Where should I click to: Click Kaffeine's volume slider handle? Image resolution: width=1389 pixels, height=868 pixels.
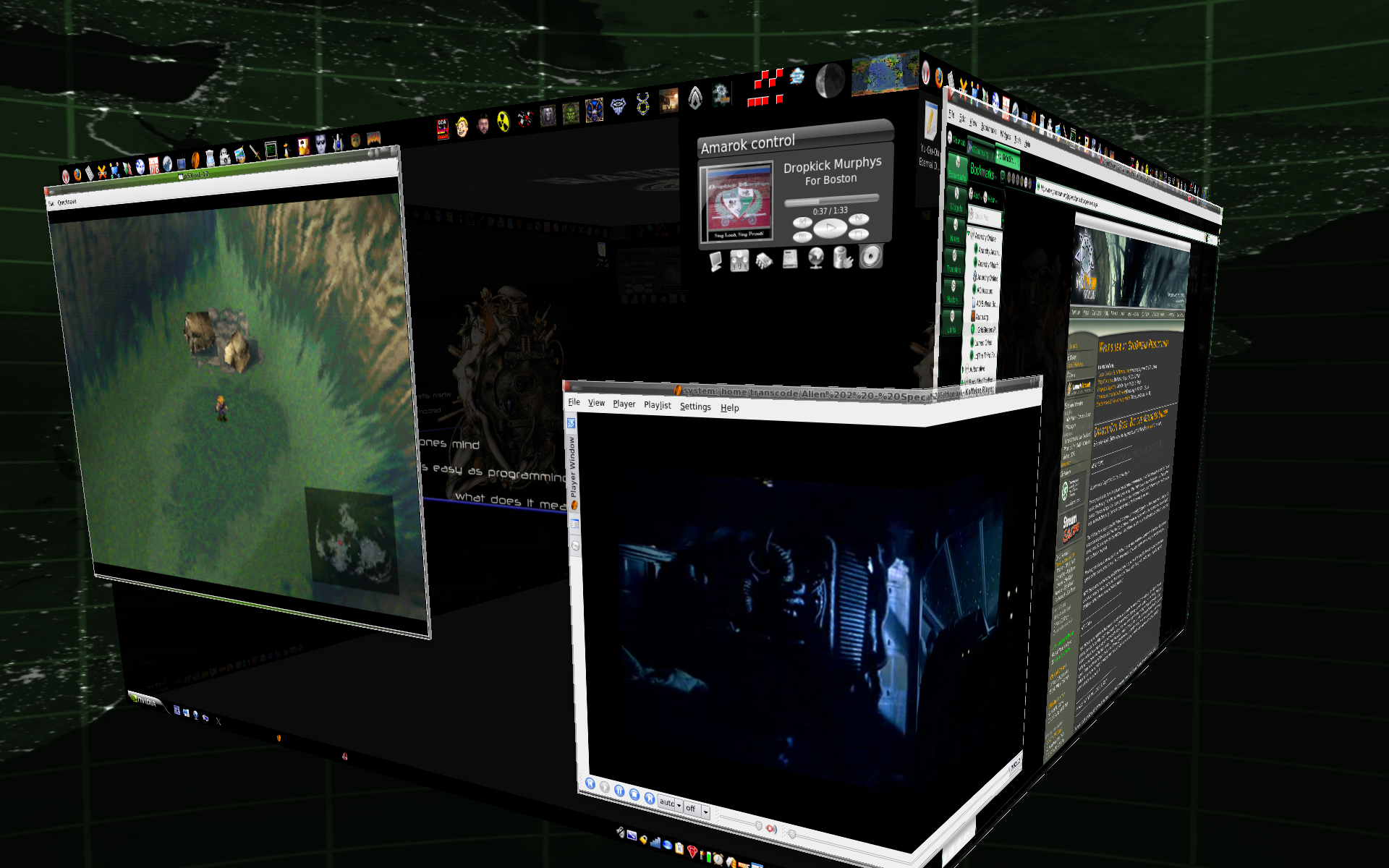758,825
